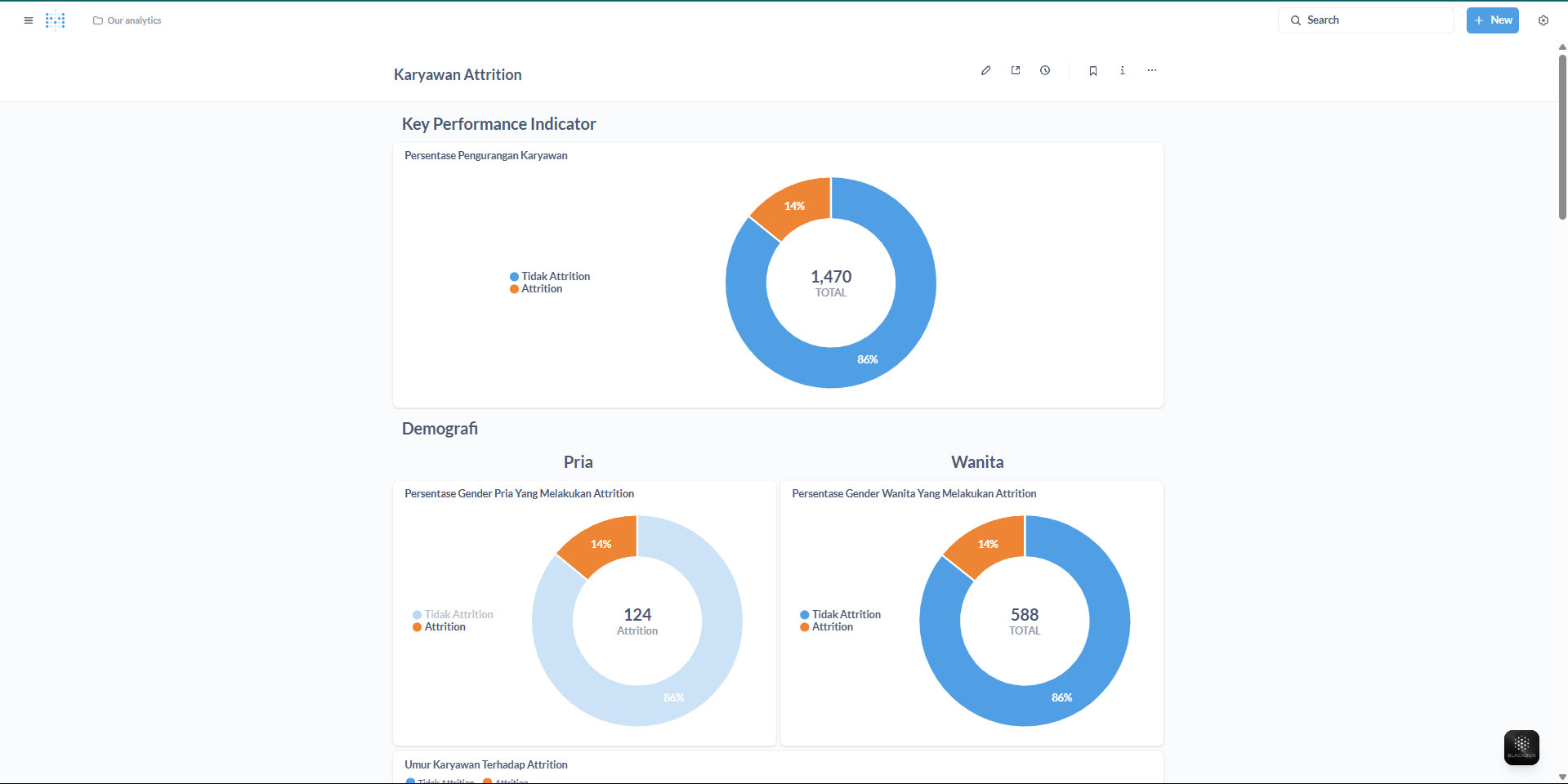The height and width of the screenshot is (784, 1568).
Task: Open the settings gear menu
Action: [1543, 20]
